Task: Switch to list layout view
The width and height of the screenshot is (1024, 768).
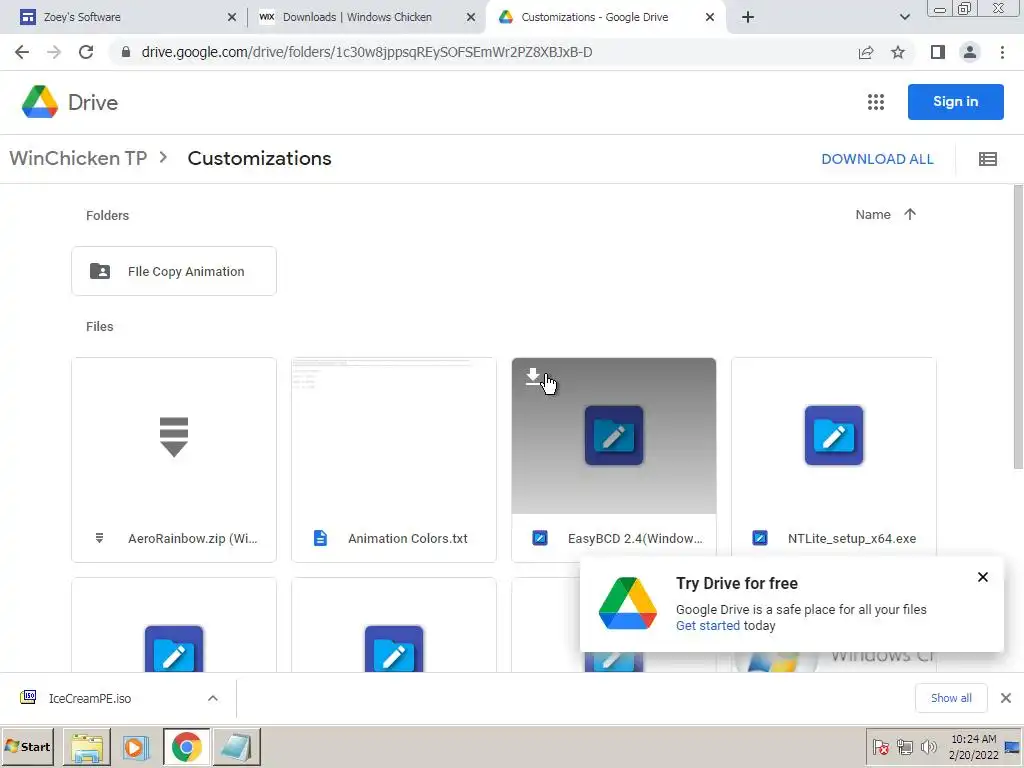Action: [x=987, y=159]
